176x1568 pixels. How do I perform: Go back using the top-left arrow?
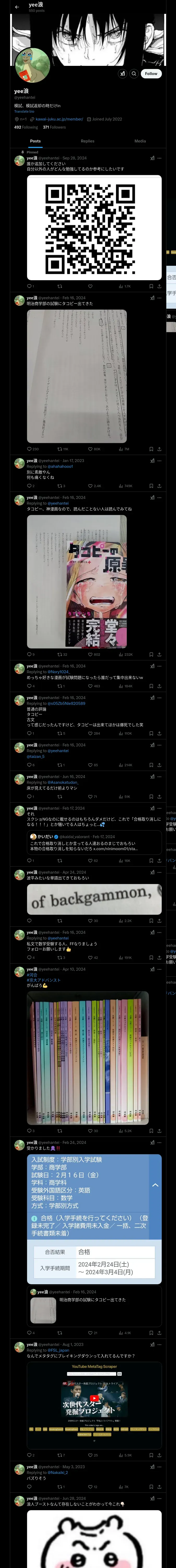[x=17, y=7]
